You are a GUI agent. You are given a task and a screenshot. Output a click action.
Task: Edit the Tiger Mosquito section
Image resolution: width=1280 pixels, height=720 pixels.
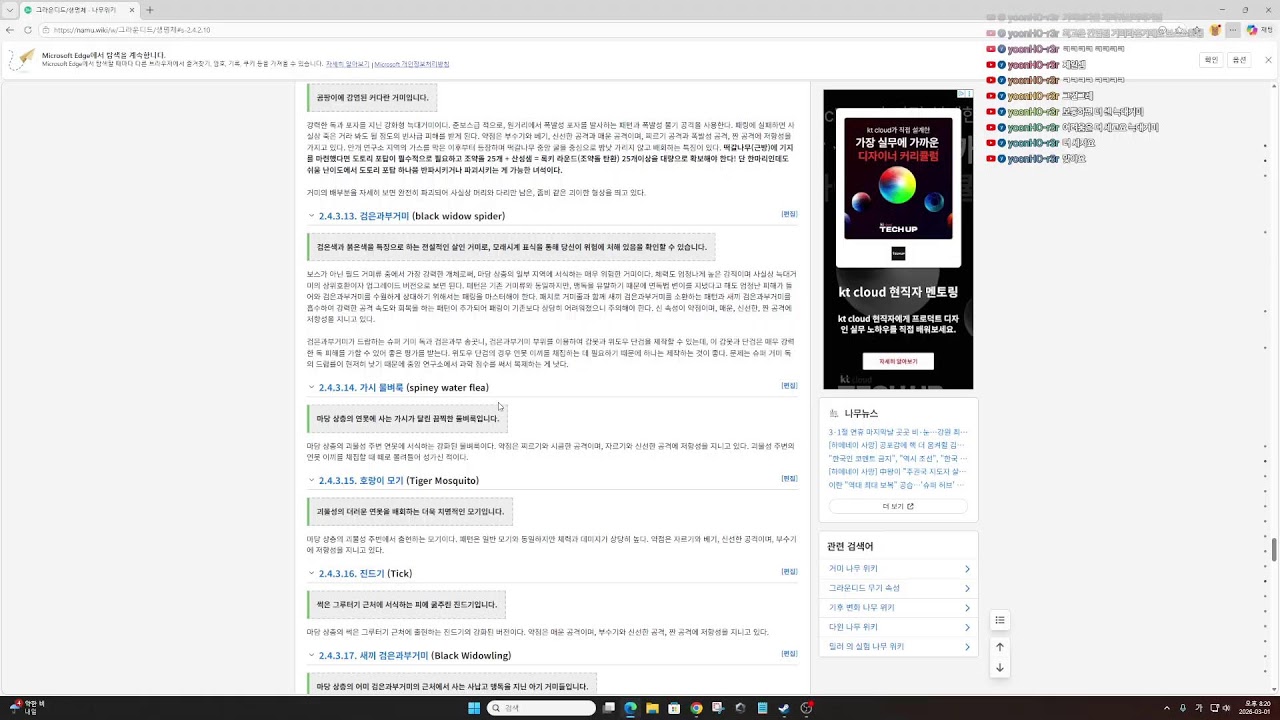(x=789, y=478)
